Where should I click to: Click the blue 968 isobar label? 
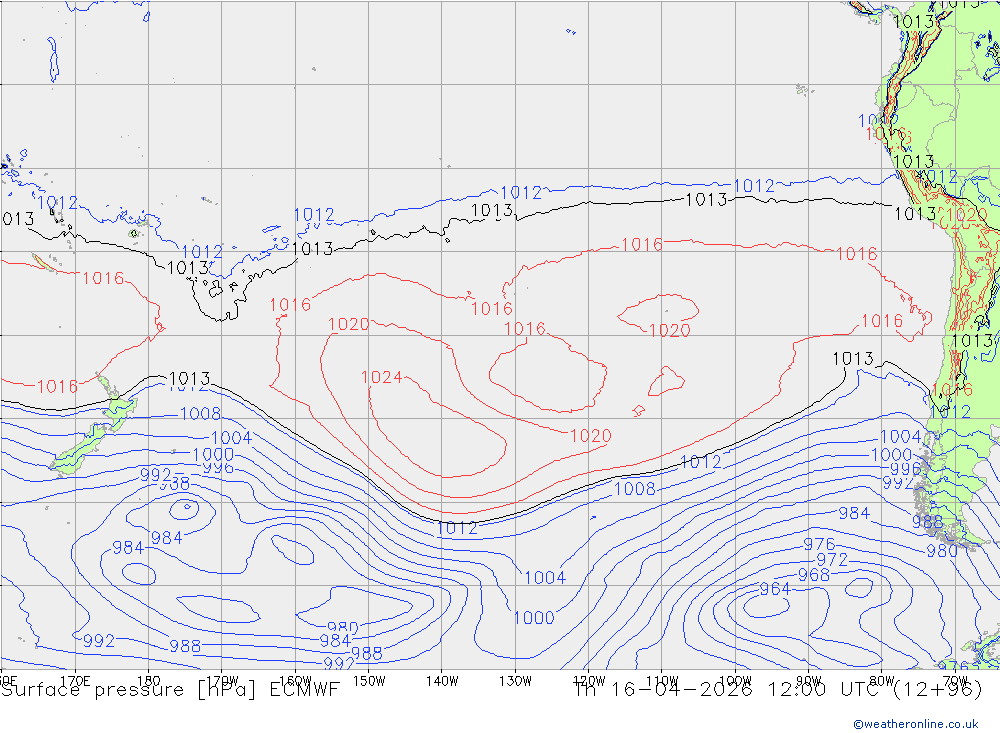[814, 575]
